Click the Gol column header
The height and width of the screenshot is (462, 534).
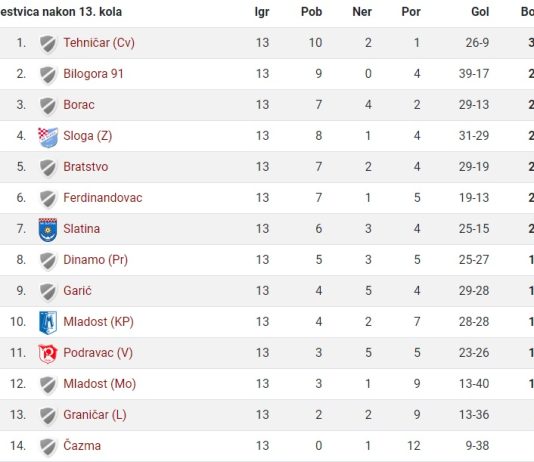[480, 12]
